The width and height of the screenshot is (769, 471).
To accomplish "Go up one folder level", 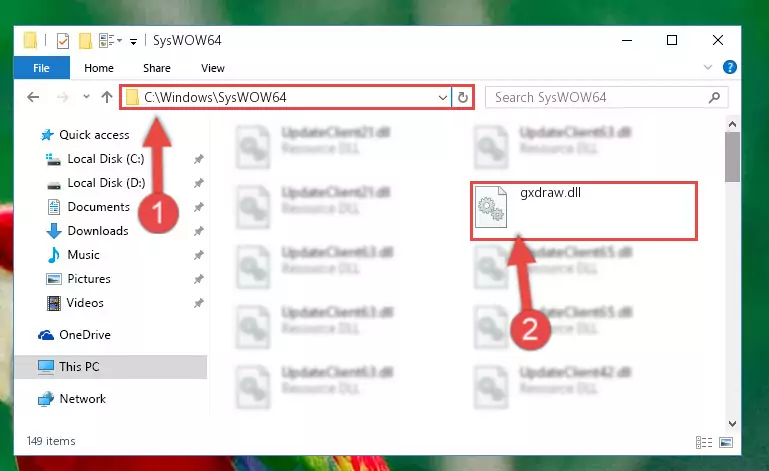I will click(107, 97).
